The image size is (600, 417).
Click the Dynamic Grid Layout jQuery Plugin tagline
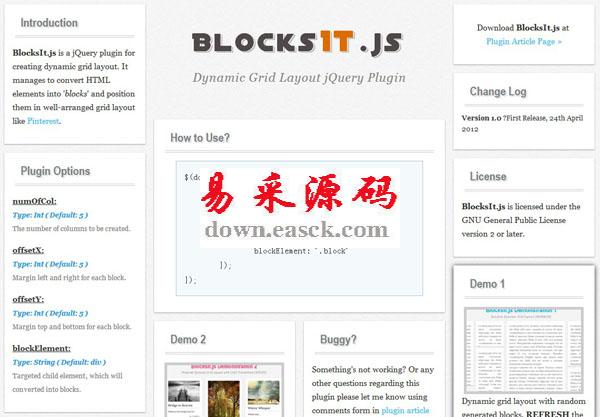[x=299, y=77]
